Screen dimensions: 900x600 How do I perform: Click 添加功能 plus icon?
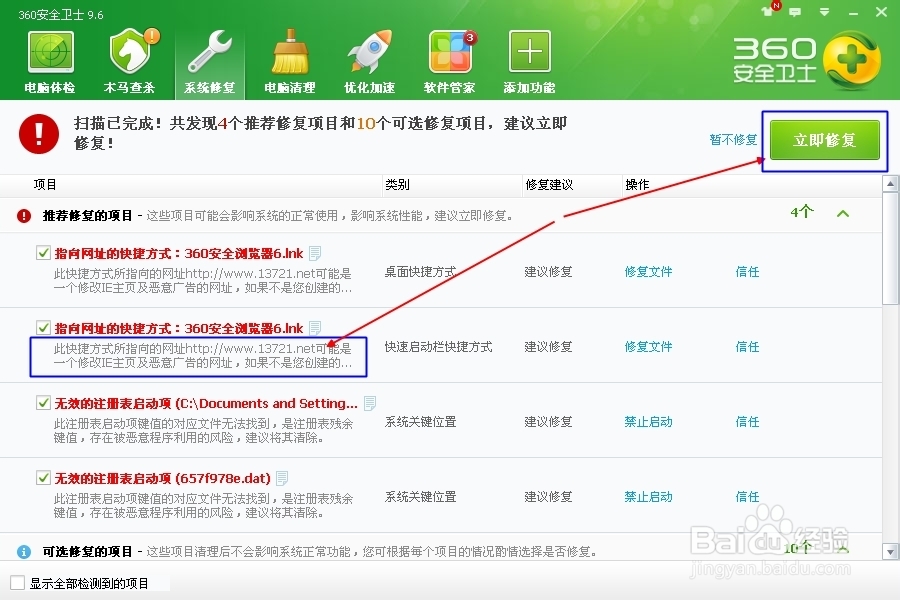pos(529,62)
